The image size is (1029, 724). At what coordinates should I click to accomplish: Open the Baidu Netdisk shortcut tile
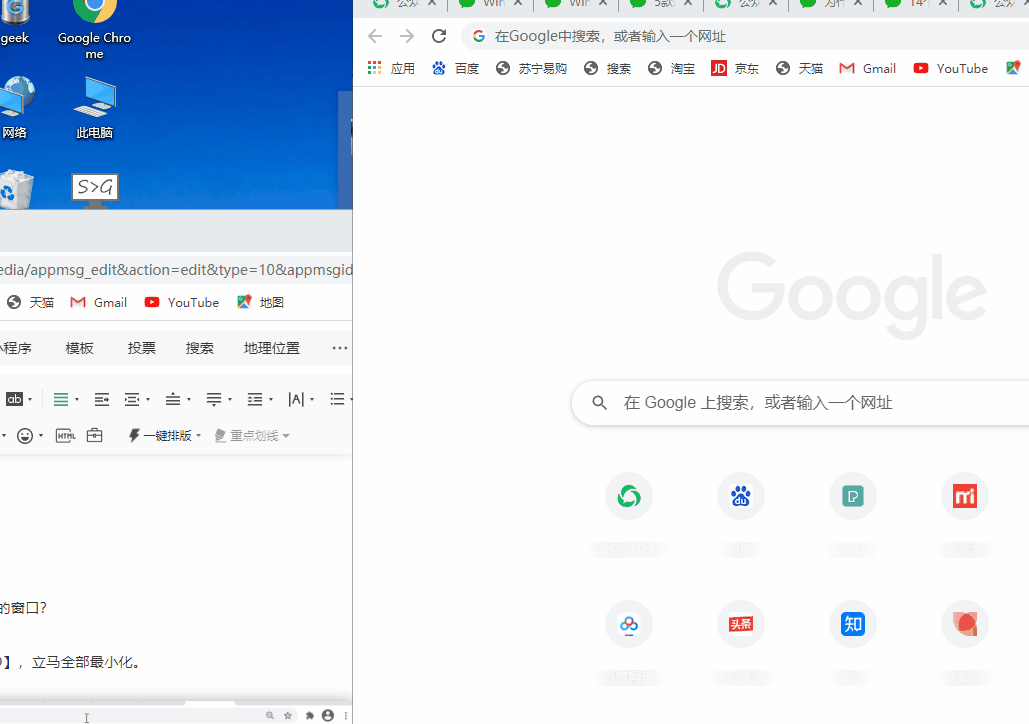(628, 623)
